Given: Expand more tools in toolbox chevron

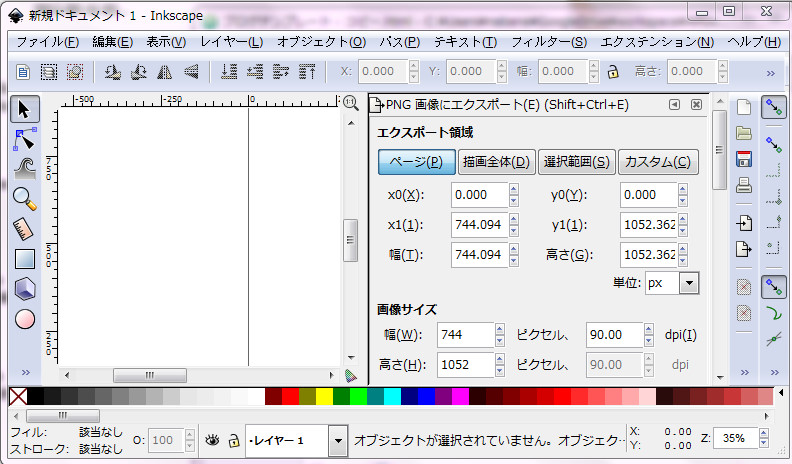Looking at the screenshot, I should coord(25,373).
